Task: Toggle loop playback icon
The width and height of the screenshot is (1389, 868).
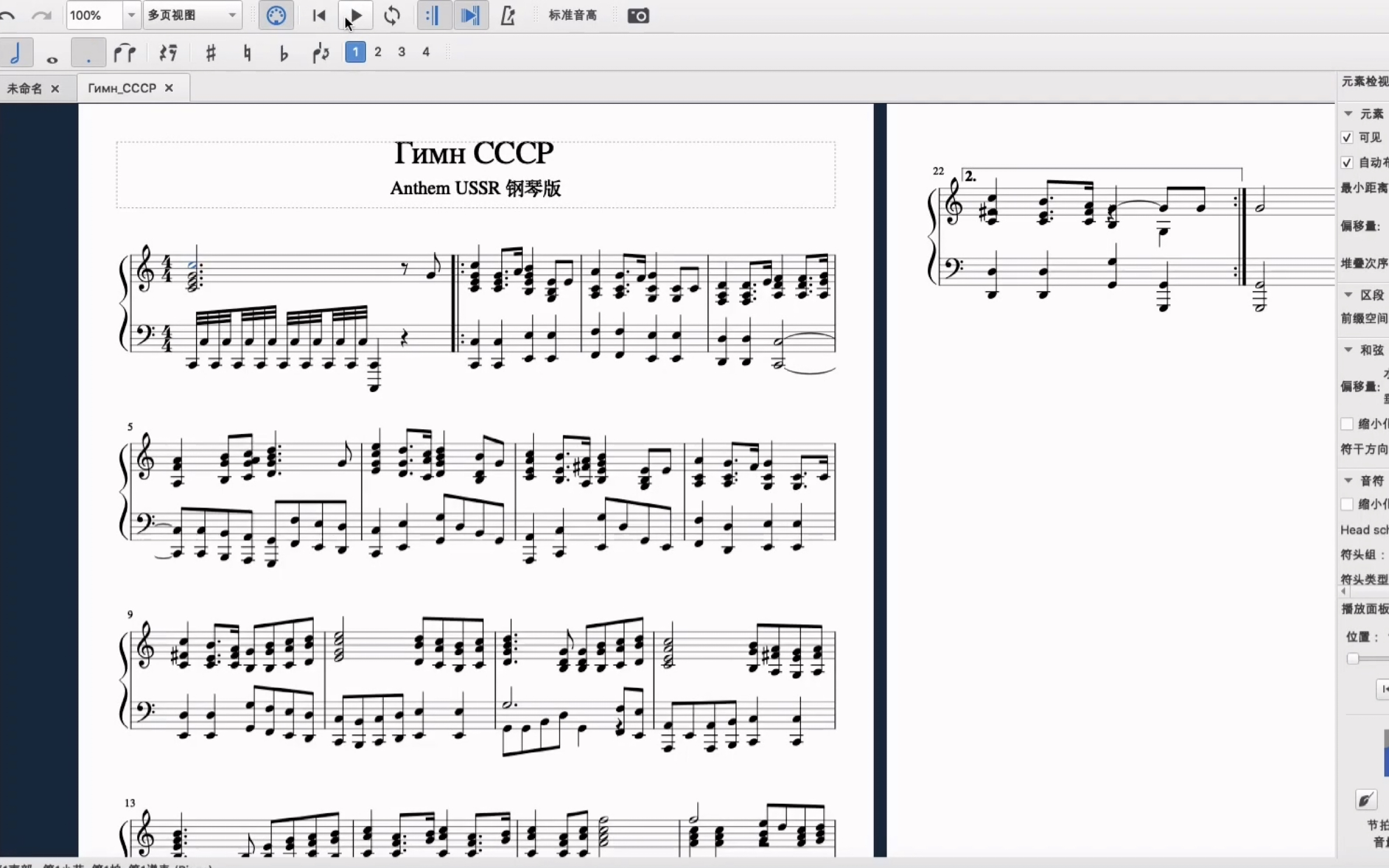Action: click(x=392, y=15)
